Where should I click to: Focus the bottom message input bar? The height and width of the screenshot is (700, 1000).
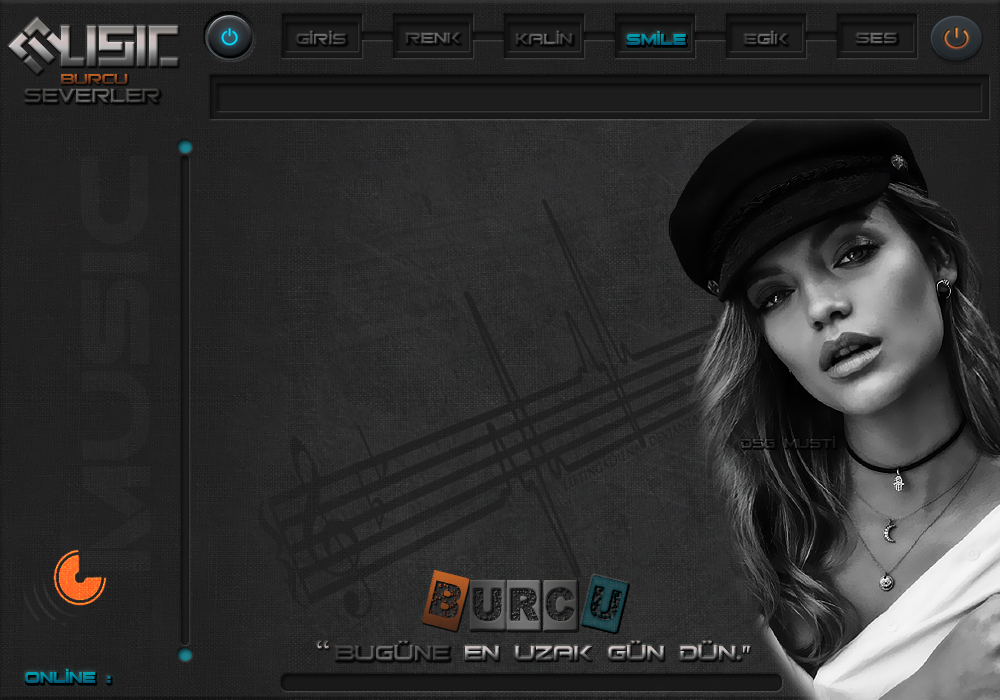click(x=530, y=682)
